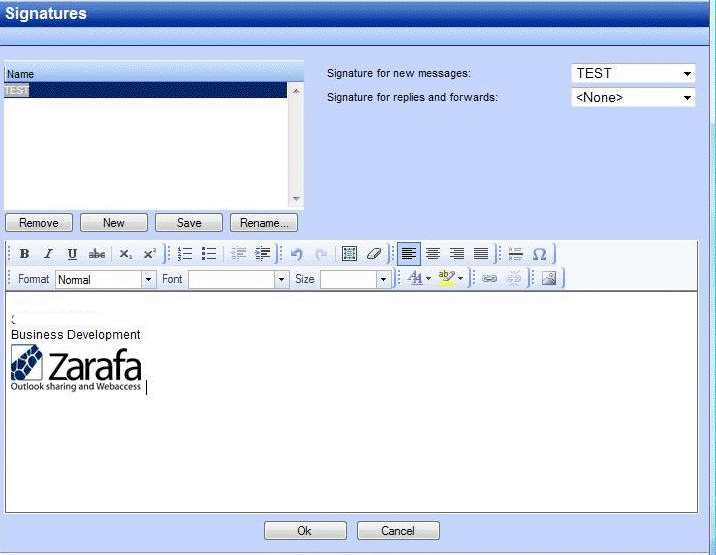This screenshot has height=555, width=716.
Task: Select the TEST signature in the list
Action: point(17,90)
